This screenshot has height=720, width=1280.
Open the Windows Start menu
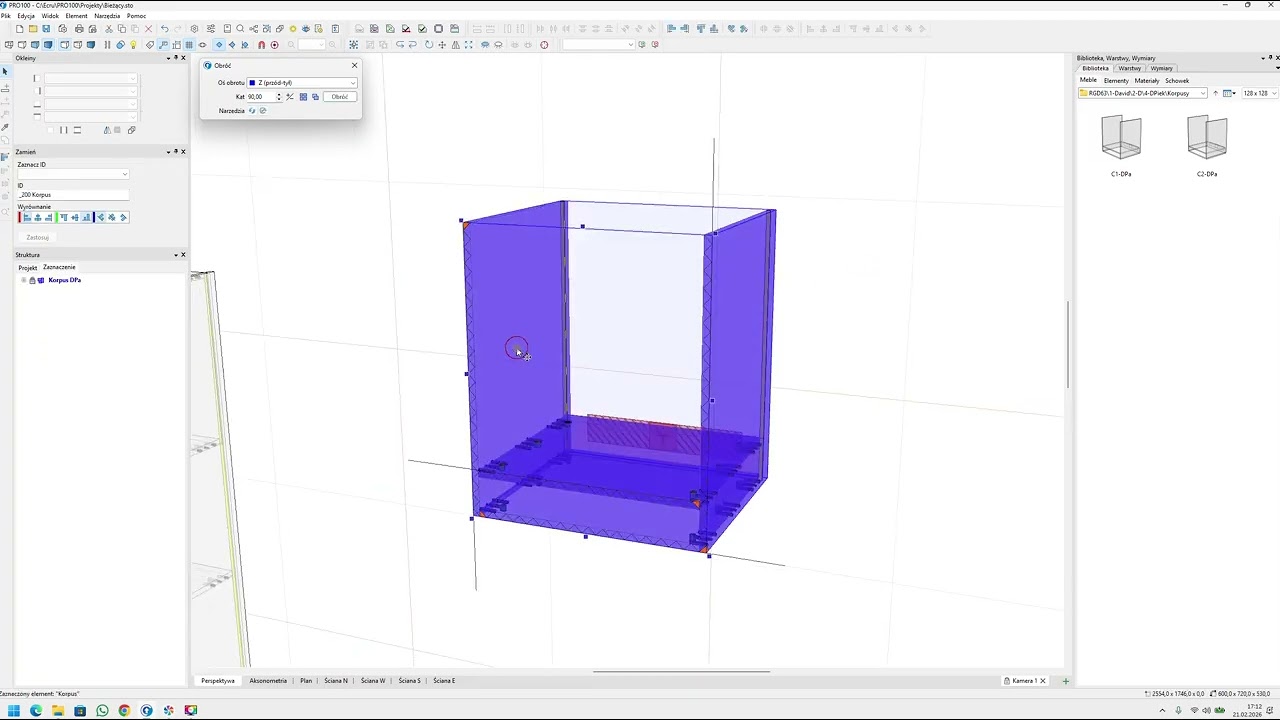coord(14,711)
